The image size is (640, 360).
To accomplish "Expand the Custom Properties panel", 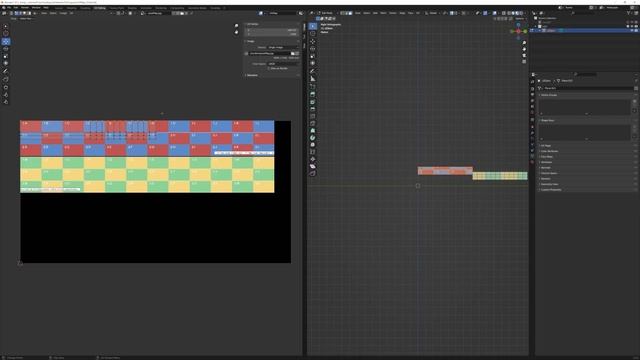I will click(551, 189).
